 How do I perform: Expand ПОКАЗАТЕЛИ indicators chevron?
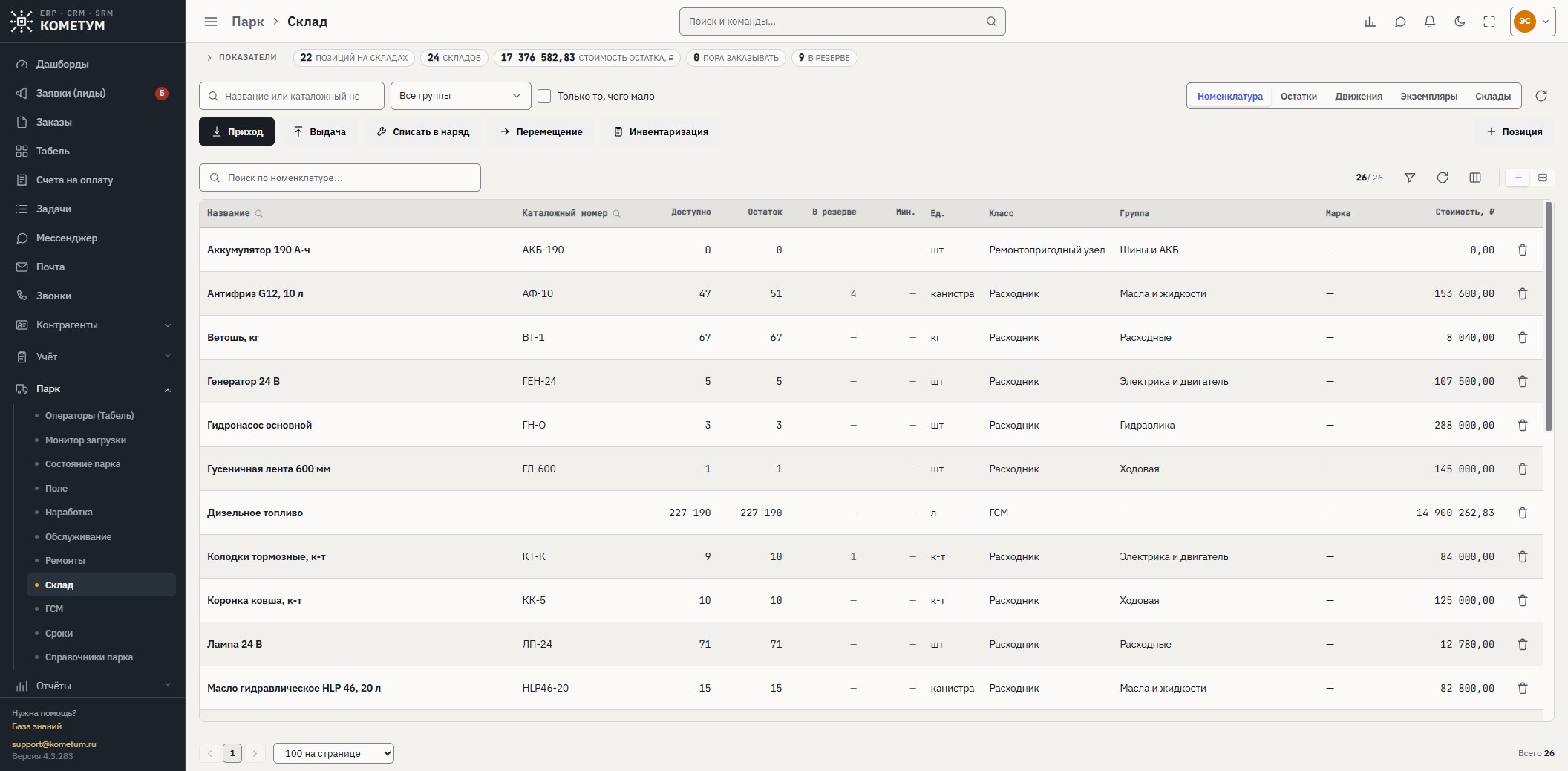tap(209, 58)
